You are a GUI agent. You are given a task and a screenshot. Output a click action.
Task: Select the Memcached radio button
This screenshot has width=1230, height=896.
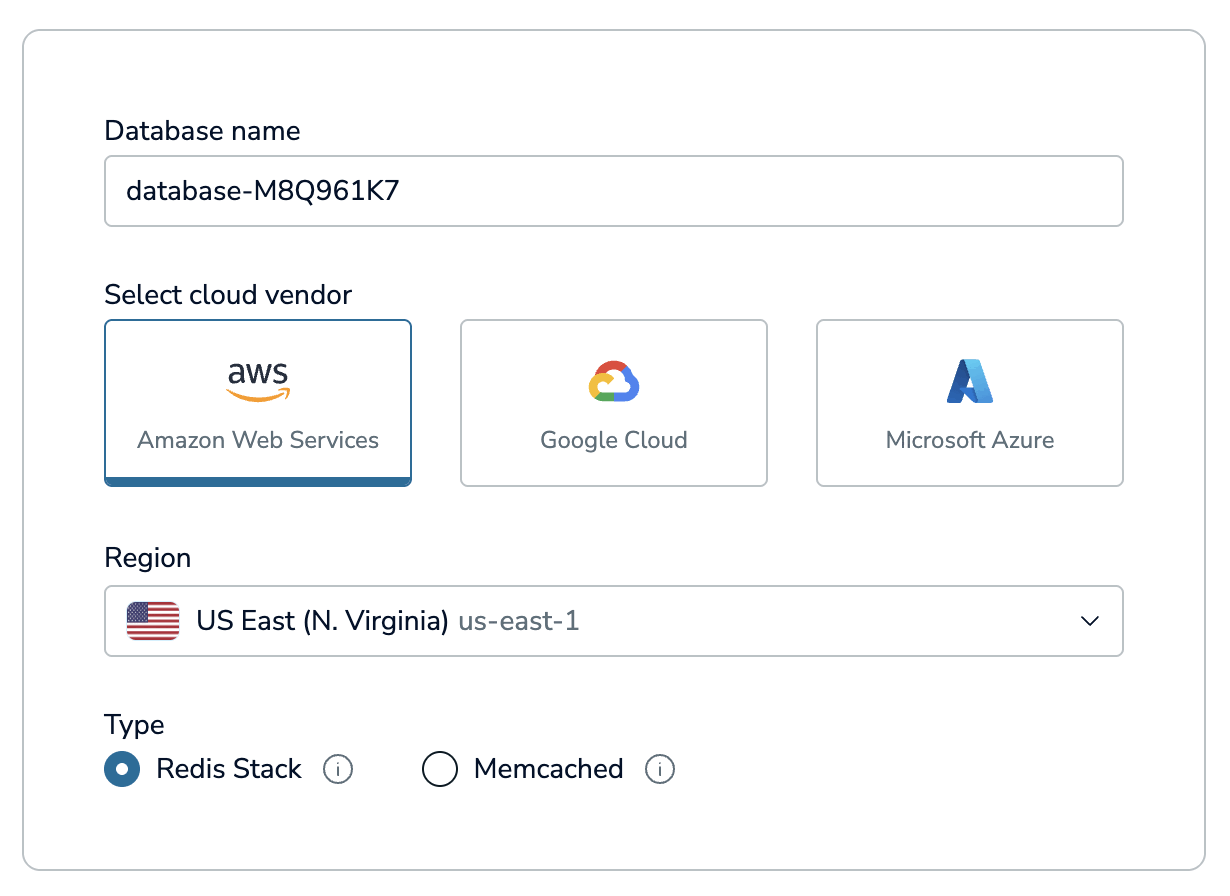[440, 769]
